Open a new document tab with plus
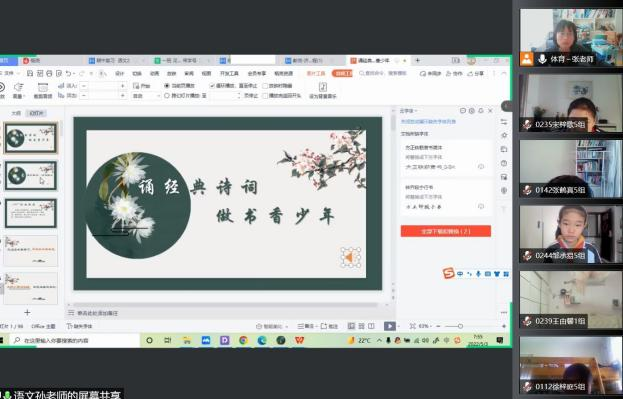The height and width of the screenshot is (399, 623). click(417, 60)
